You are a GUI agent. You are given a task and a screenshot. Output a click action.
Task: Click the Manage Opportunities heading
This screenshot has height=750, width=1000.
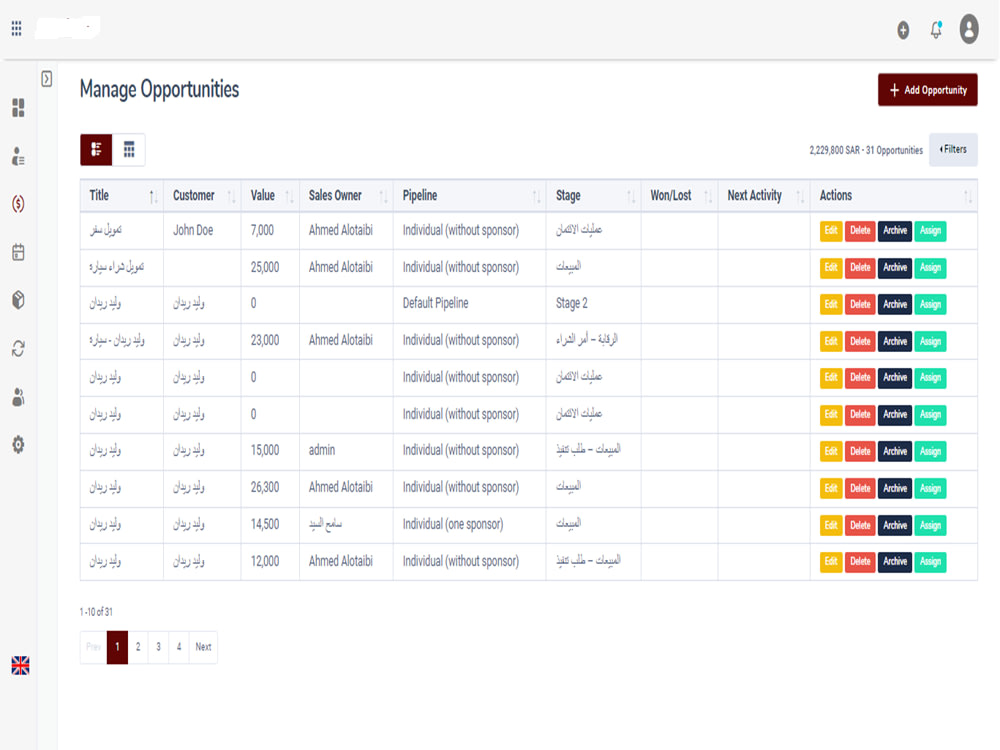pyautogui.click(x=159, y=89)
